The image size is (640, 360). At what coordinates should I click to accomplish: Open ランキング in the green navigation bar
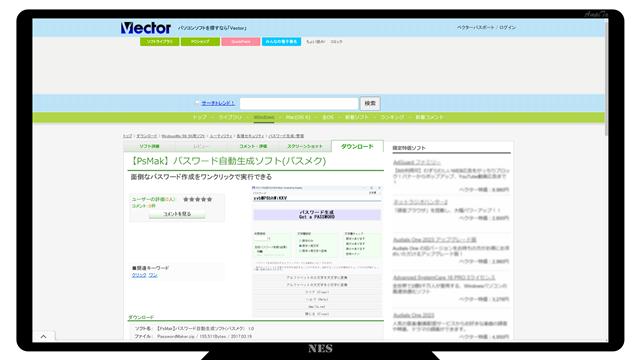point(392,117)
